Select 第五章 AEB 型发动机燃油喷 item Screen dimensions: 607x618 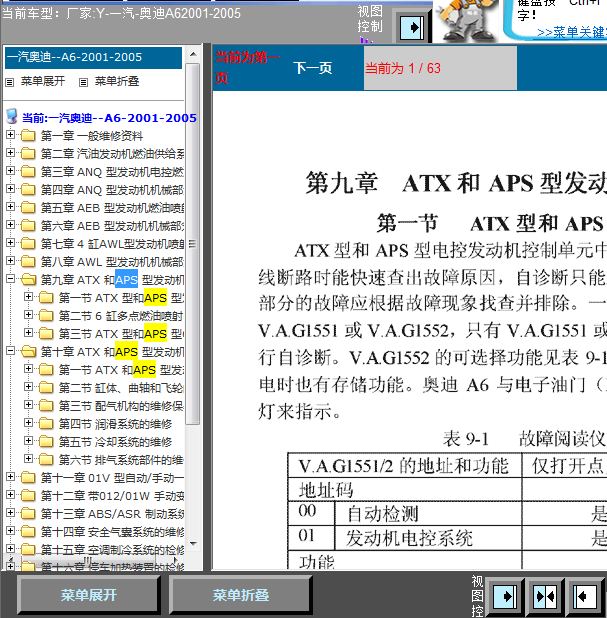(112, 208)
